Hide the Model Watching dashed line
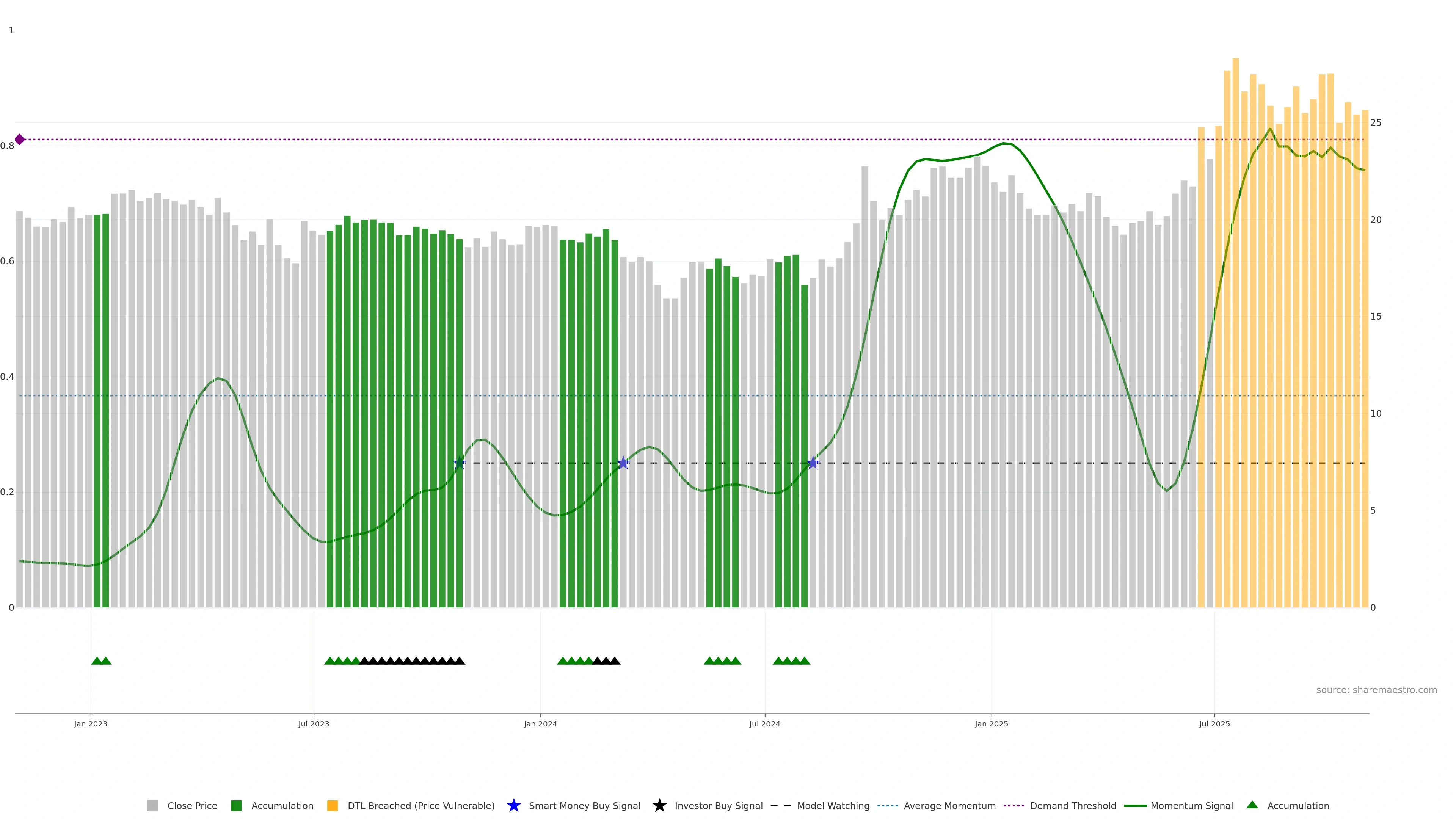1456x819 pixels. point(833,805)
